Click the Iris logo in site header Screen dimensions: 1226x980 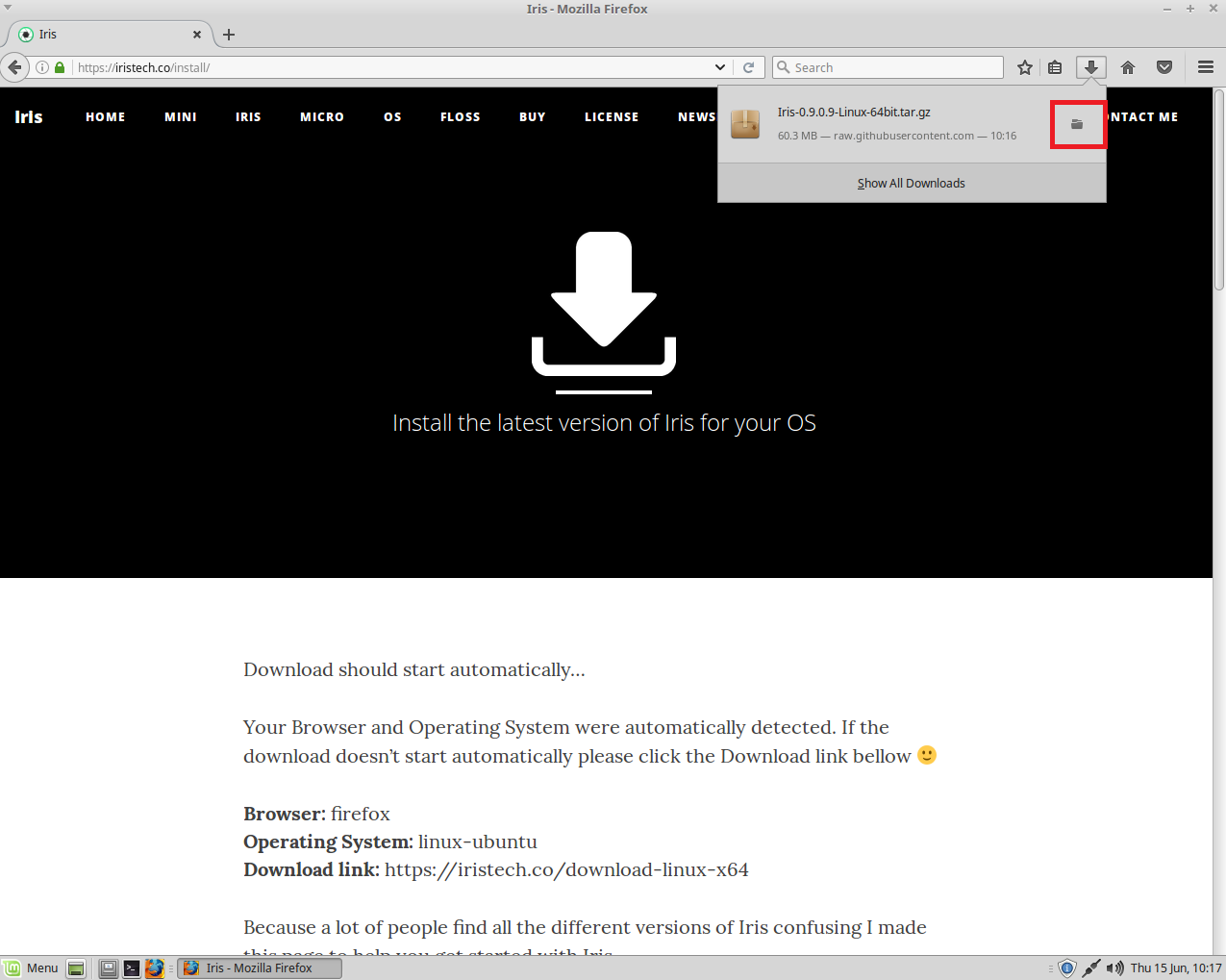click(29, 116)
